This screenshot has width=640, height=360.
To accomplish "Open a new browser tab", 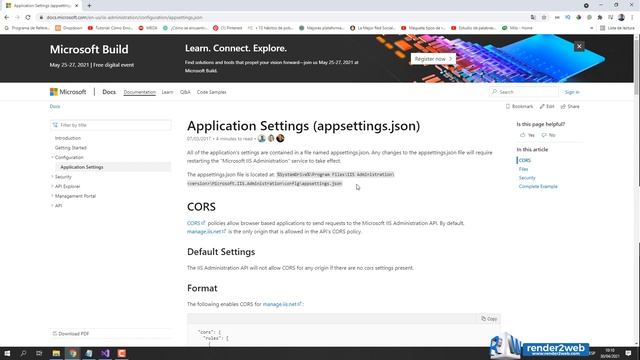I will point(89,6).
